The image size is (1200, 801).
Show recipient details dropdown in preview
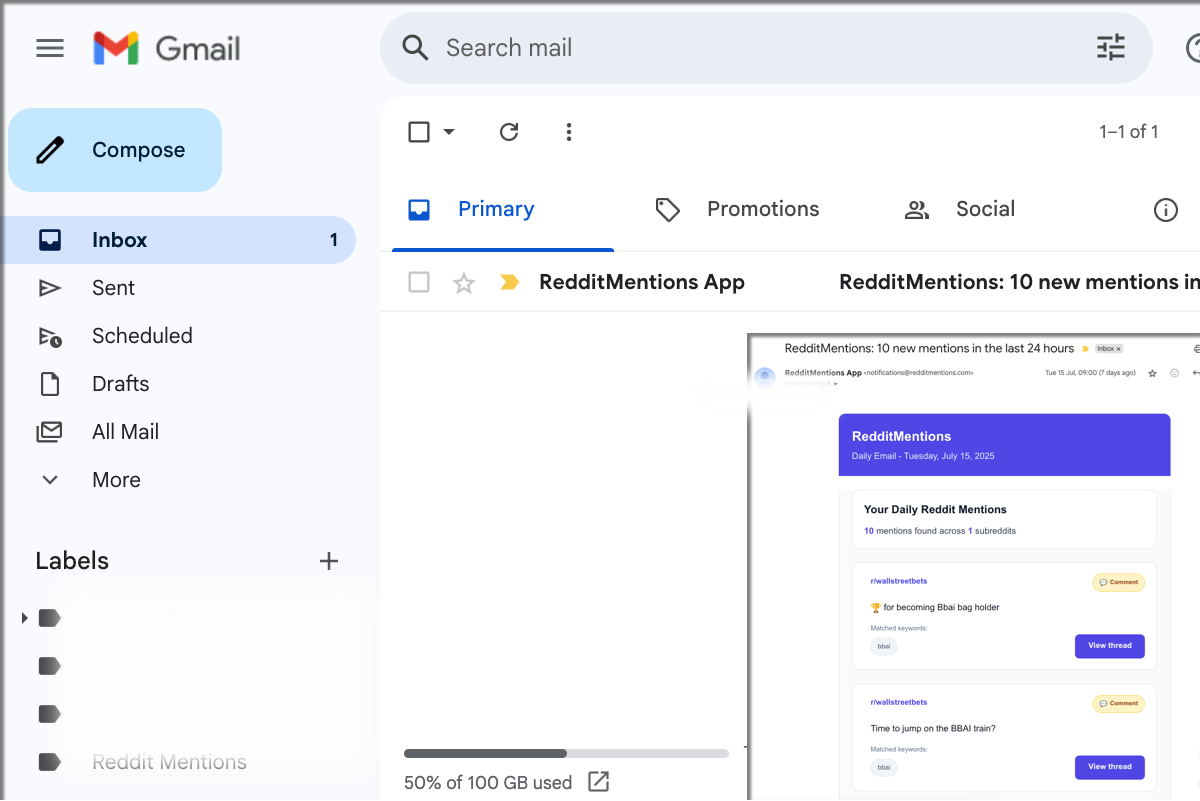click(835, 384)
